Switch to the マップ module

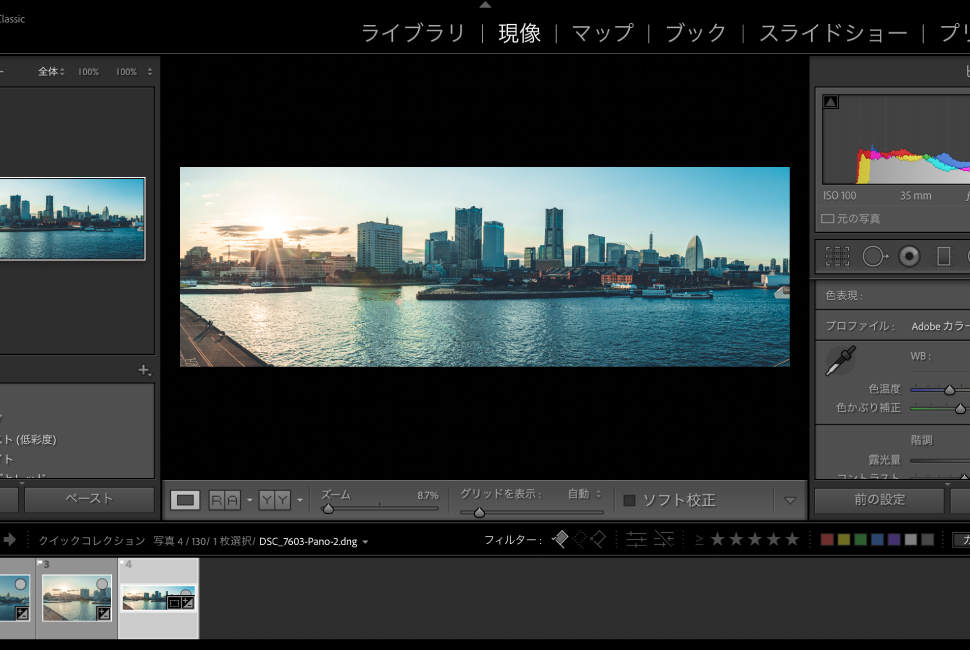603,33
